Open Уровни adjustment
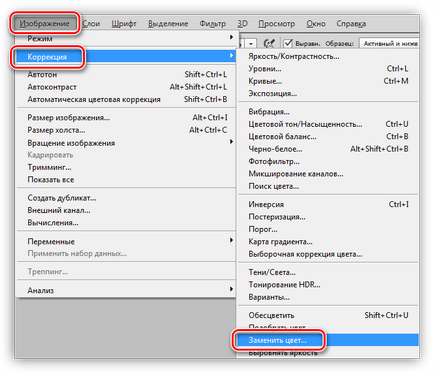This screenshot has height=373, width=434. point(328,69)
